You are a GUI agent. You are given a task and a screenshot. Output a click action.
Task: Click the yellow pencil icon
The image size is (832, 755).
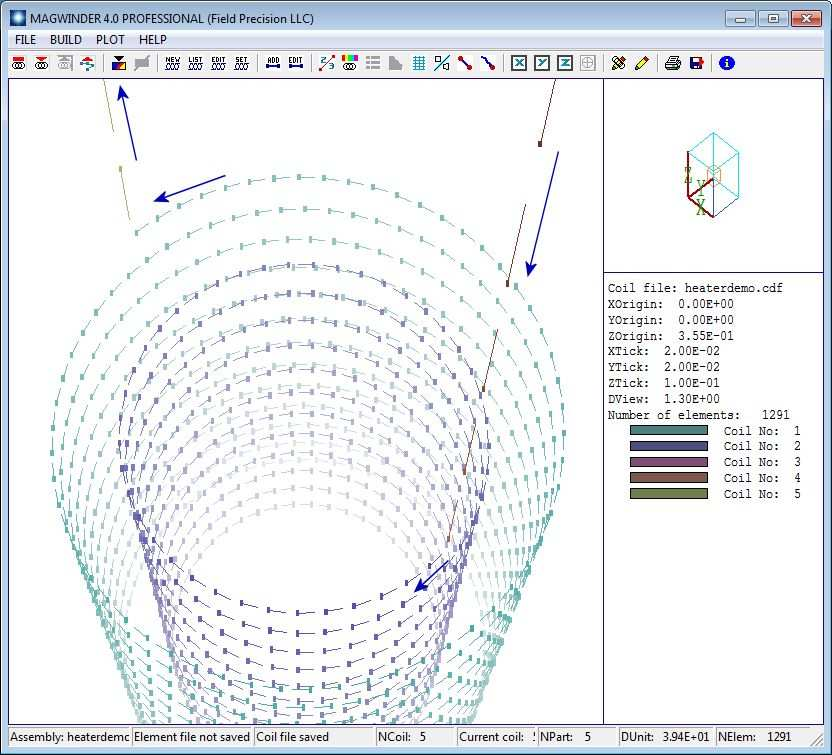[641, 63]
